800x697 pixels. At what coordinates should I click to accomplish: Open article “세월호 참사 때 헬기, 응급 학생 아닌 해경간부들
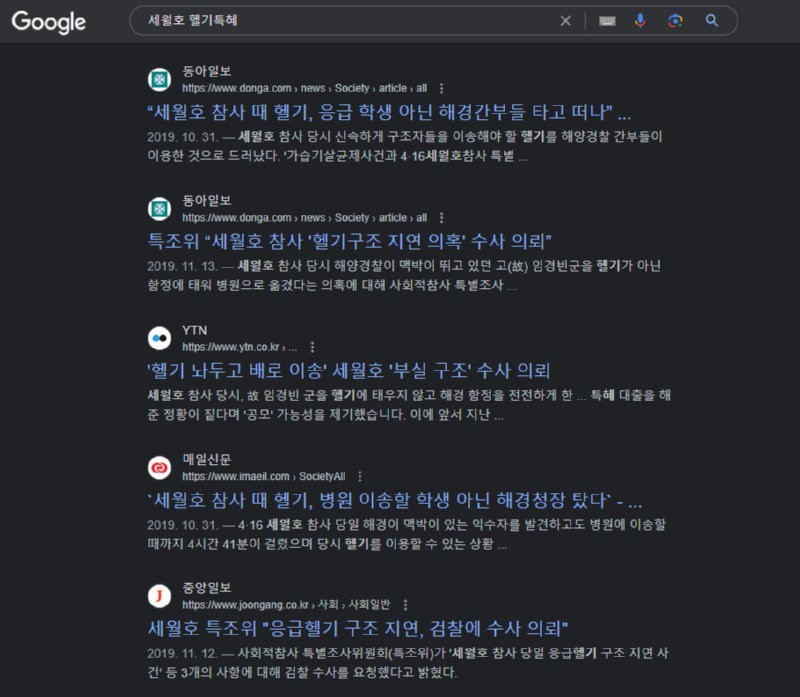[x=389, y=112]
